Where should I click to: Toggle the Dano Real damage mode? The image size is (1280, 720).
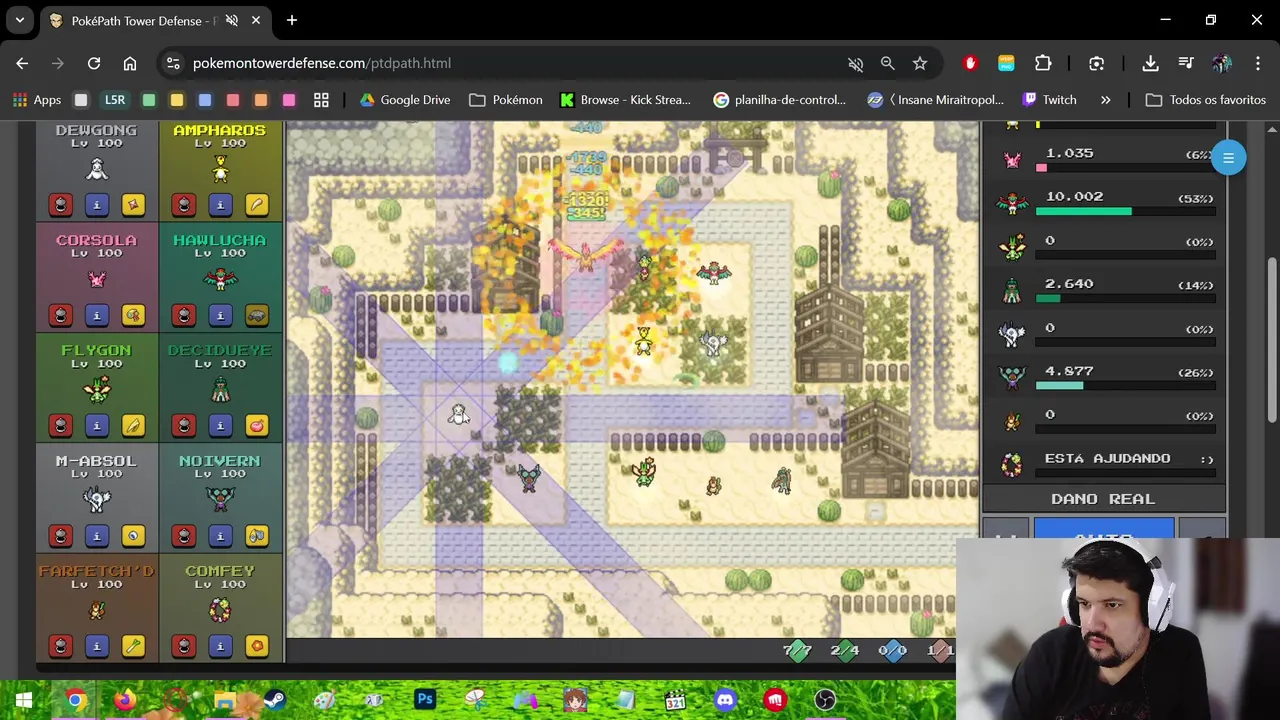click(x=1103, y=499)
